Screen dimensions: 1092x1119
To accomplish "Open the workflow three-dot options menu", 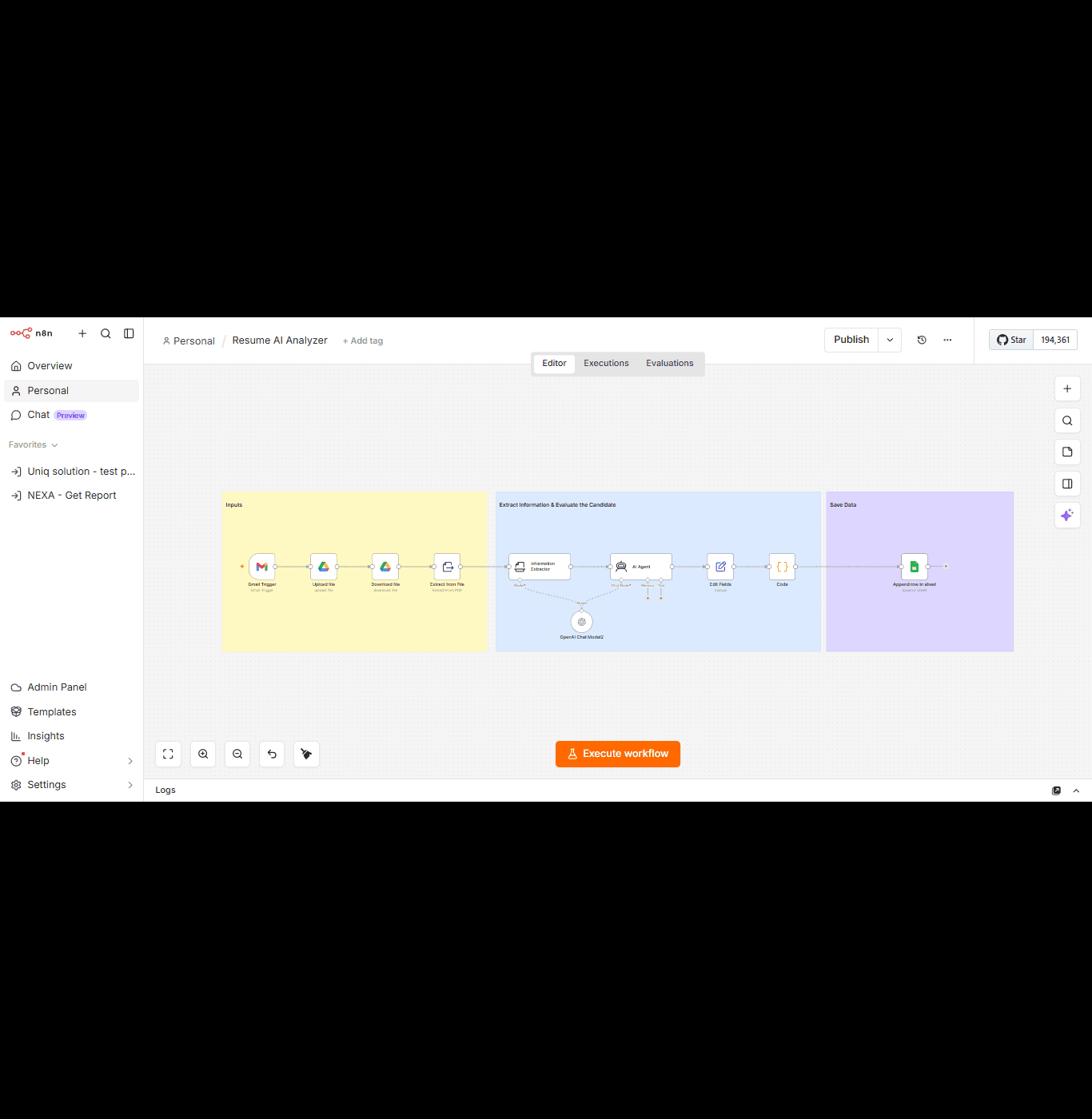I will 947,340.
